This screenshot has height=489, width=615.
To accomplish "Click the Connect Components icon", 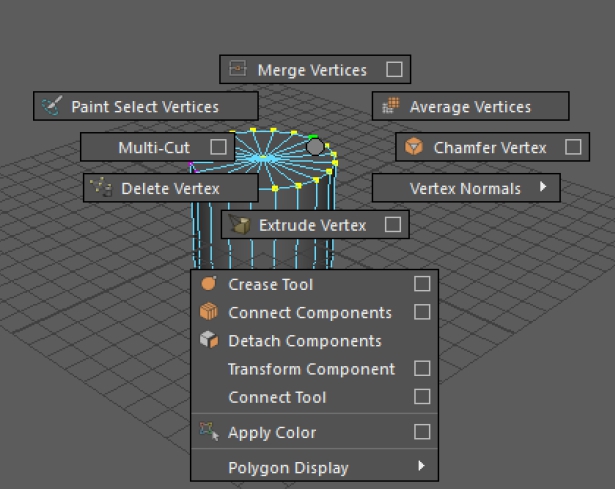I will pos(209,312).
